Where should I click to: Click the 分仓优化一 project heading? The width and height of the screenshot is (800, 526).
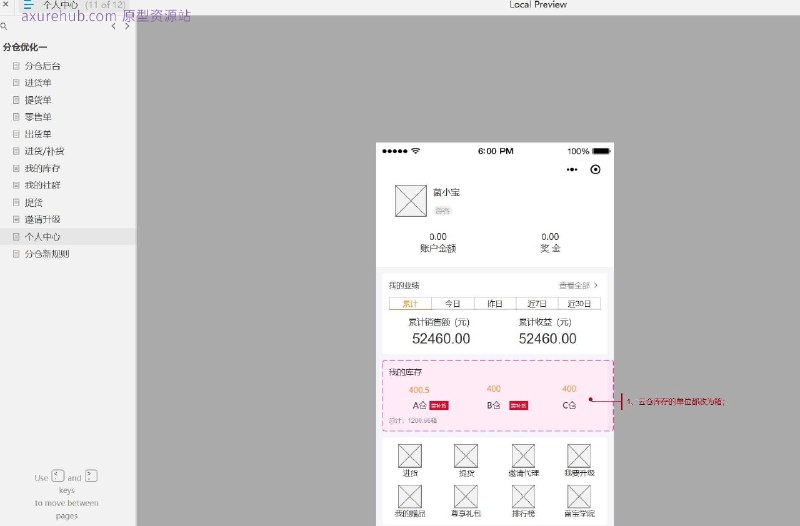[x=25, y=47]
